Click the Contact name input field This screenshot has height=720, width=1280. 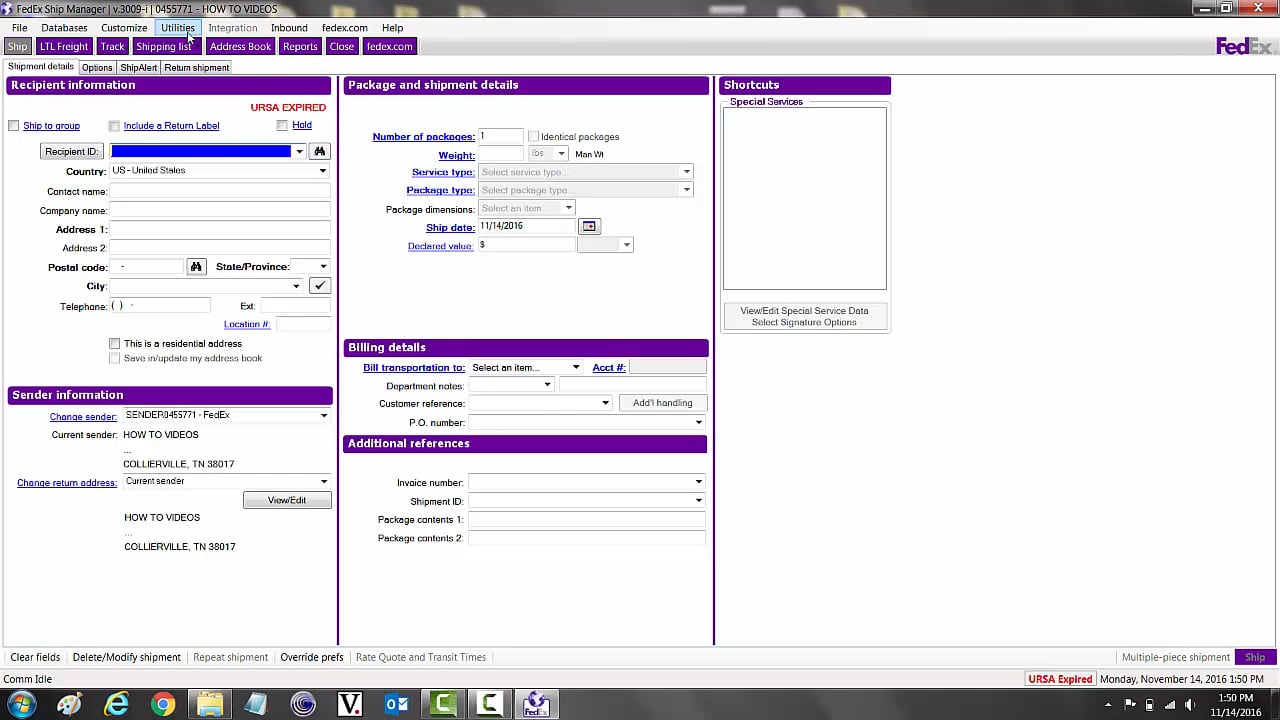(x=220, y=191)
